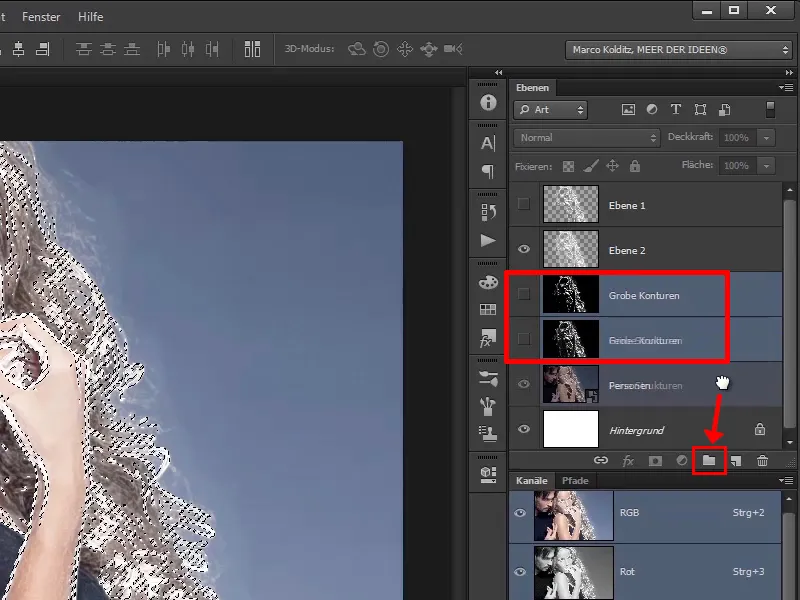The height and width of the screenshot is (600, 800).
Task: Open the History panel icon
Action: (488, 212)
